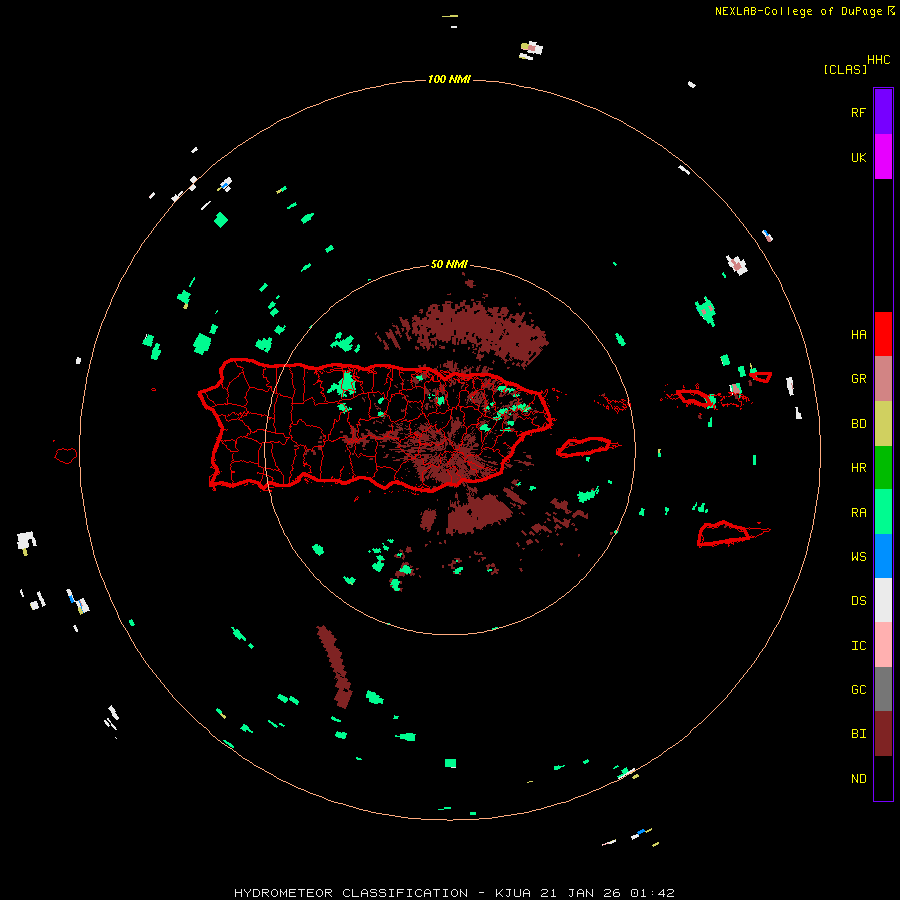Click the 50 NMI range ring label
The height and width of the screenshot is (900, 900).
449,264
